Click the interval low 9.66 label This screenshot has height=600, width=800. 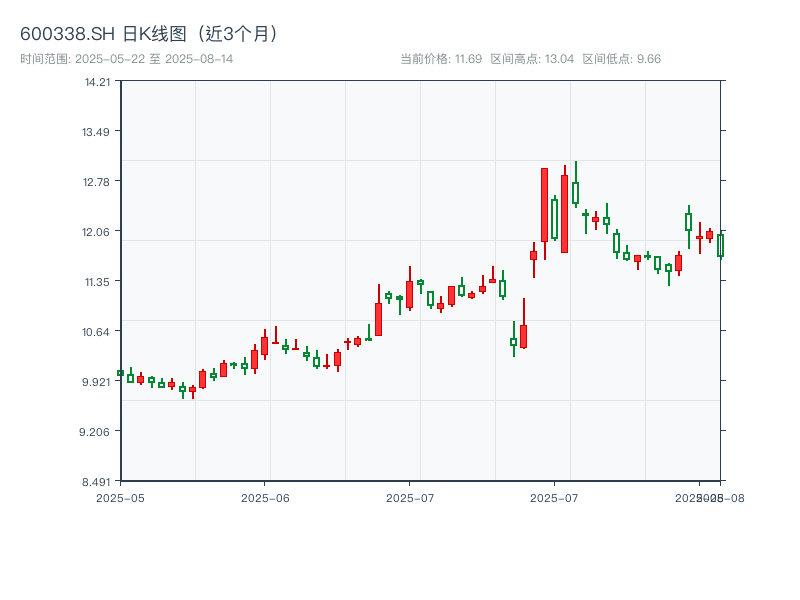(x=622, y=59)
